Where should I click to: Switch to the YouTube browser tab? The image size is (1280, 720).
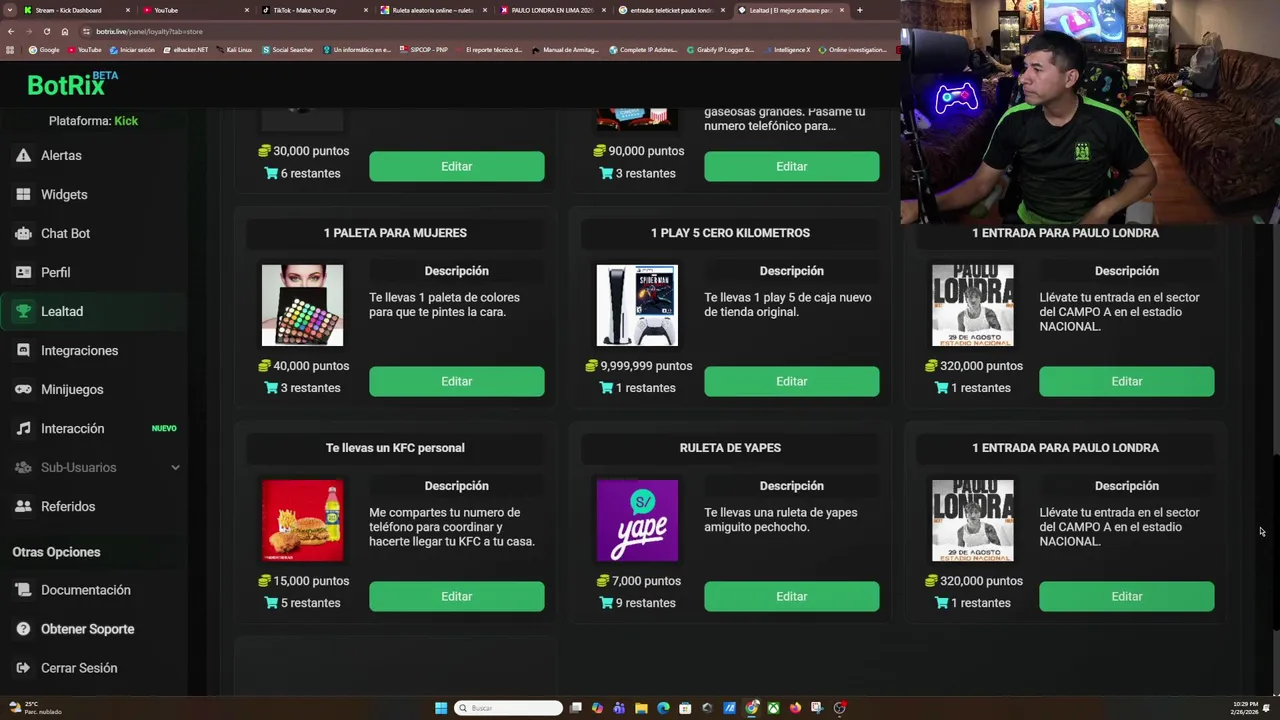(x=195, y=10)
